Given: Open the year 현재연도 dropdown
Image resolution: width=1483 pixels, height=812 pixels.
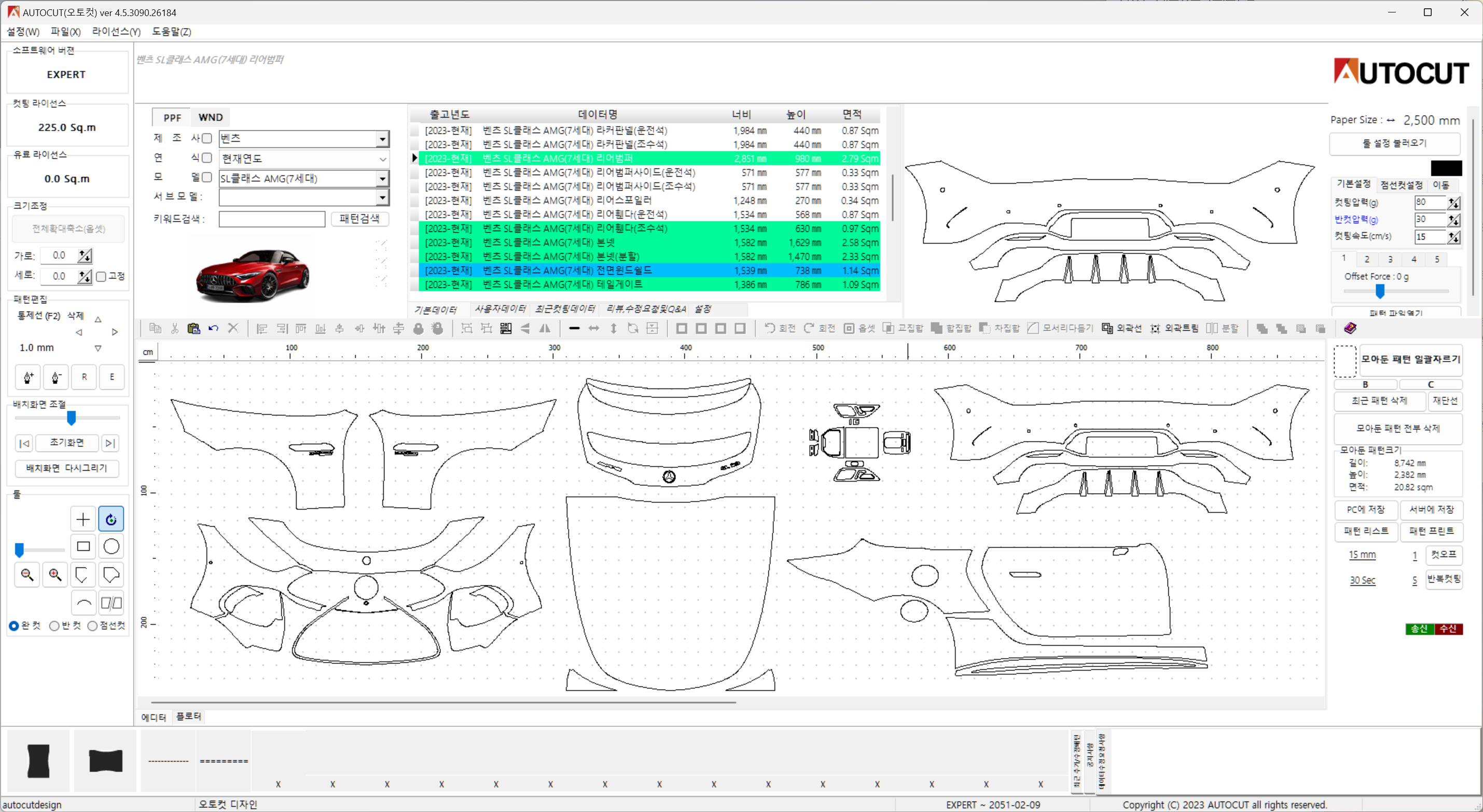Looking at the screenshot, I should 383,159.
